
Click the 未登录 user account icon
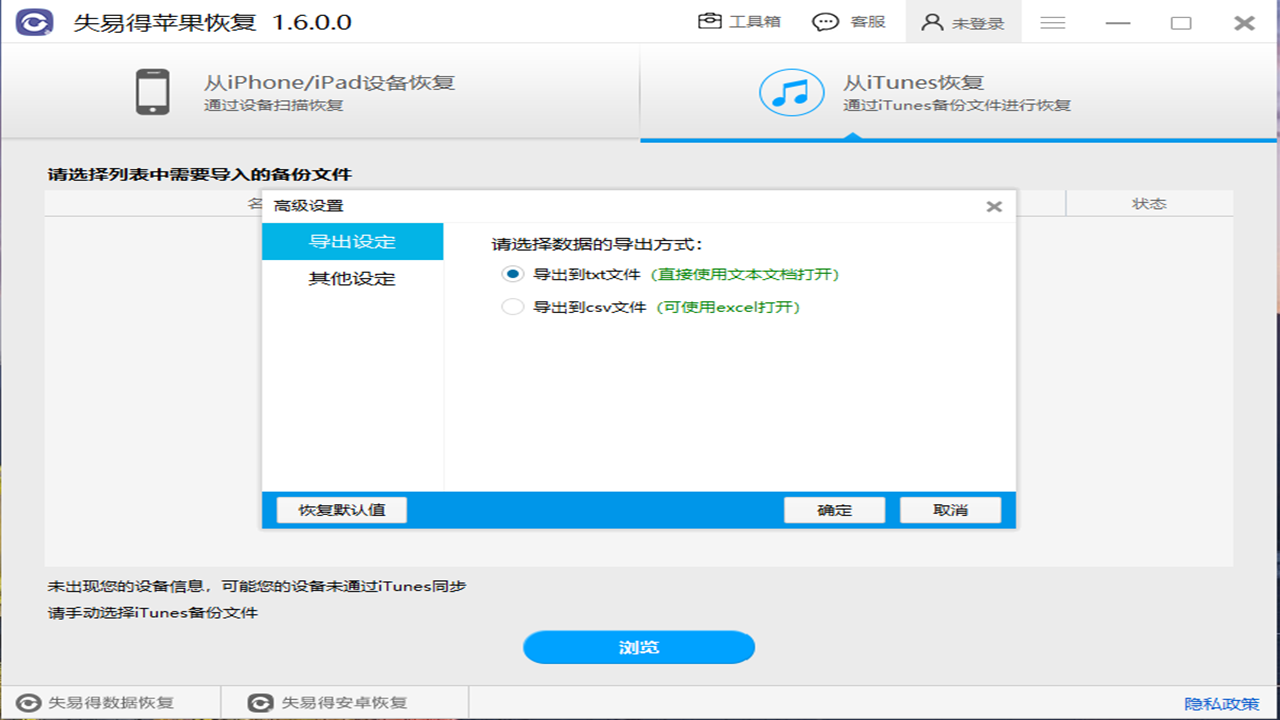(932, 22)
